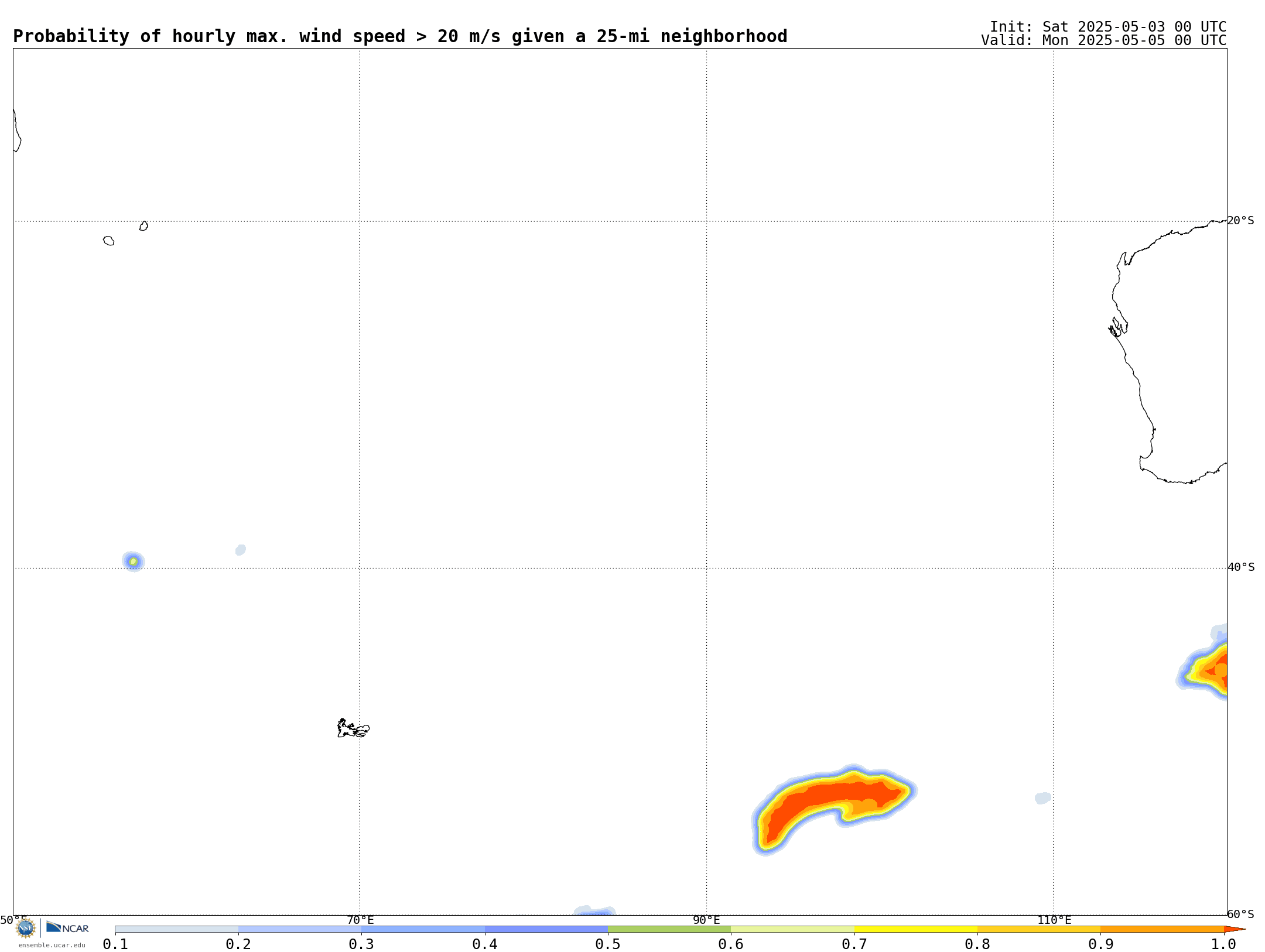The height and width of the screenshot is (952, 1265).
Task: Click the orange 0.9–1.0 colorbar segment
Action: [x=1163, y=929]
